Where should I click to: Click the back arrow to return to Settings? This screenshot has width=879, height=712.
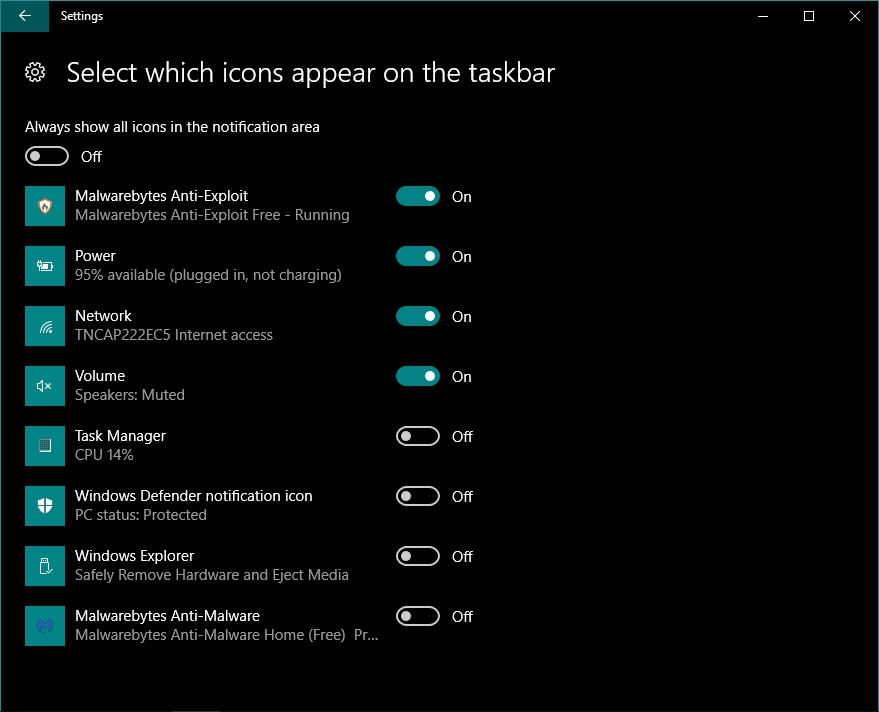(x=24, y=16)
